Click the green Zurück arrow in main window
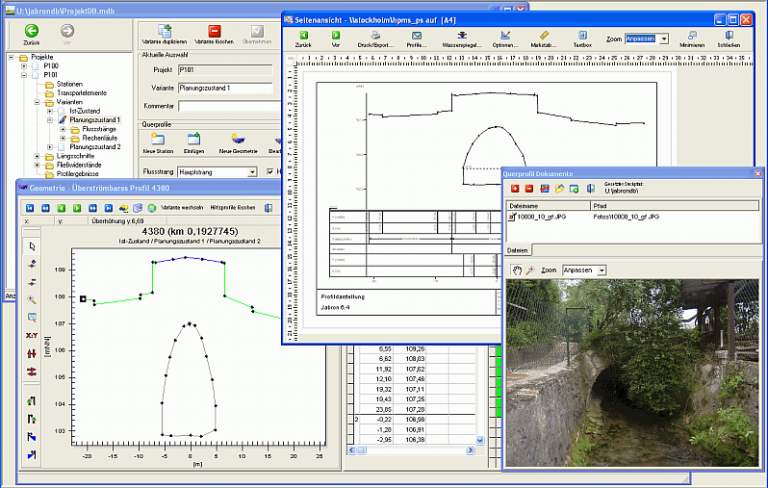This screenshot has height=488, width=768. pos(30,31)
